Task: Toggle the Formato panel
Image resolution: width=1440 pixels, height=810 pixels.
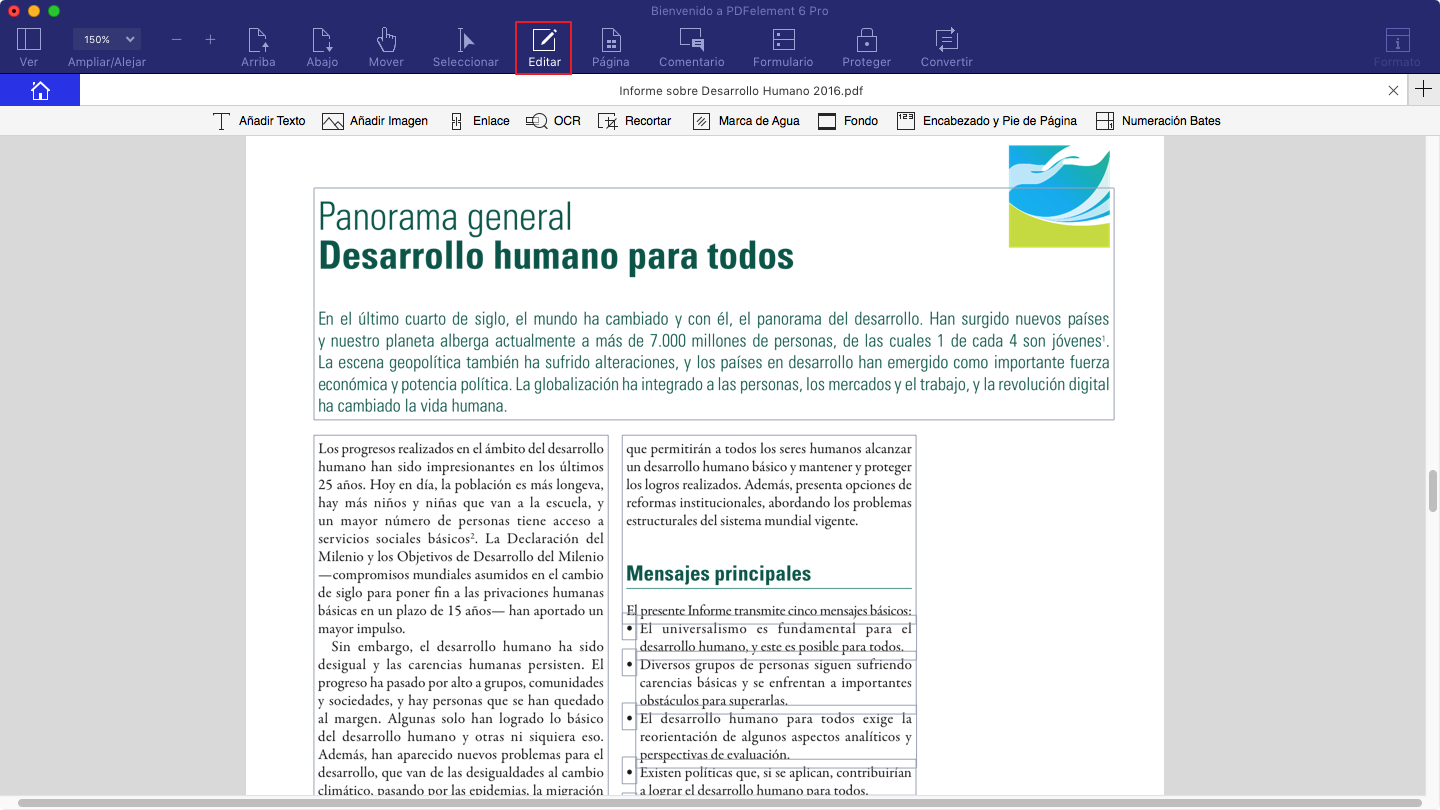Action: pos(1397,48)
